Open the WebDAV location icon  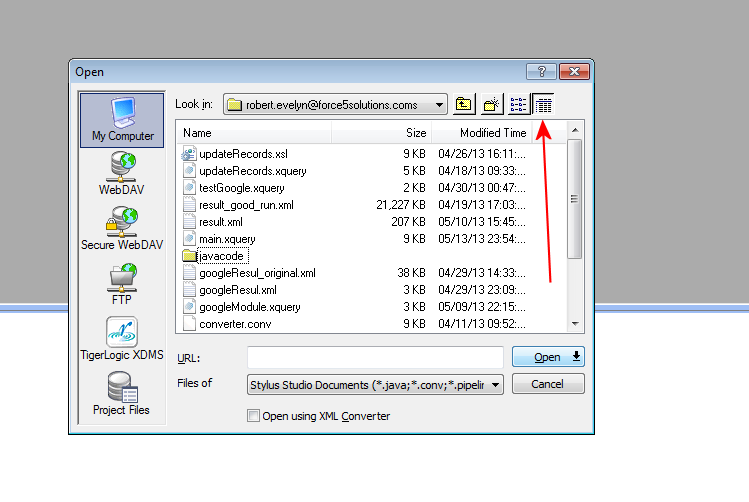[122, 170]
